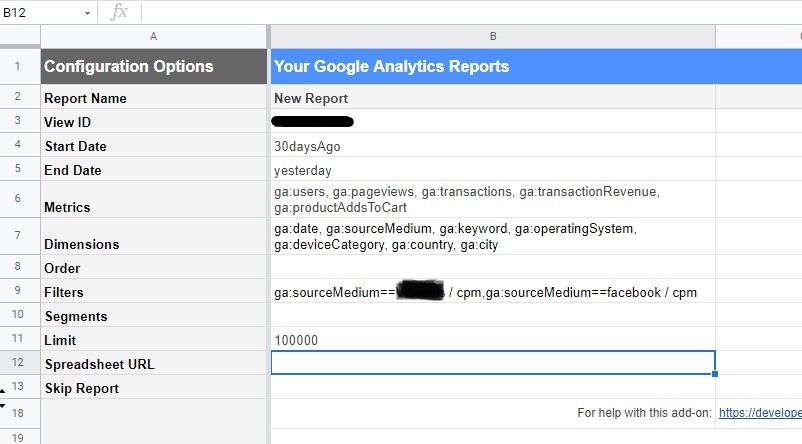Select row 4 header

tap(20, 145)
